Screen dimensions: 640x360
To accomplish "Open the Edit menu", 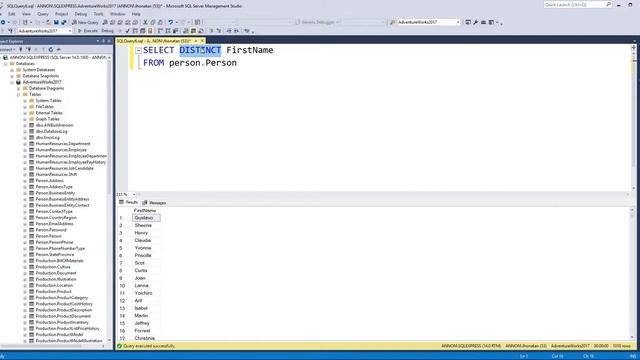I will pyautogui.click(x=11, y=14).
